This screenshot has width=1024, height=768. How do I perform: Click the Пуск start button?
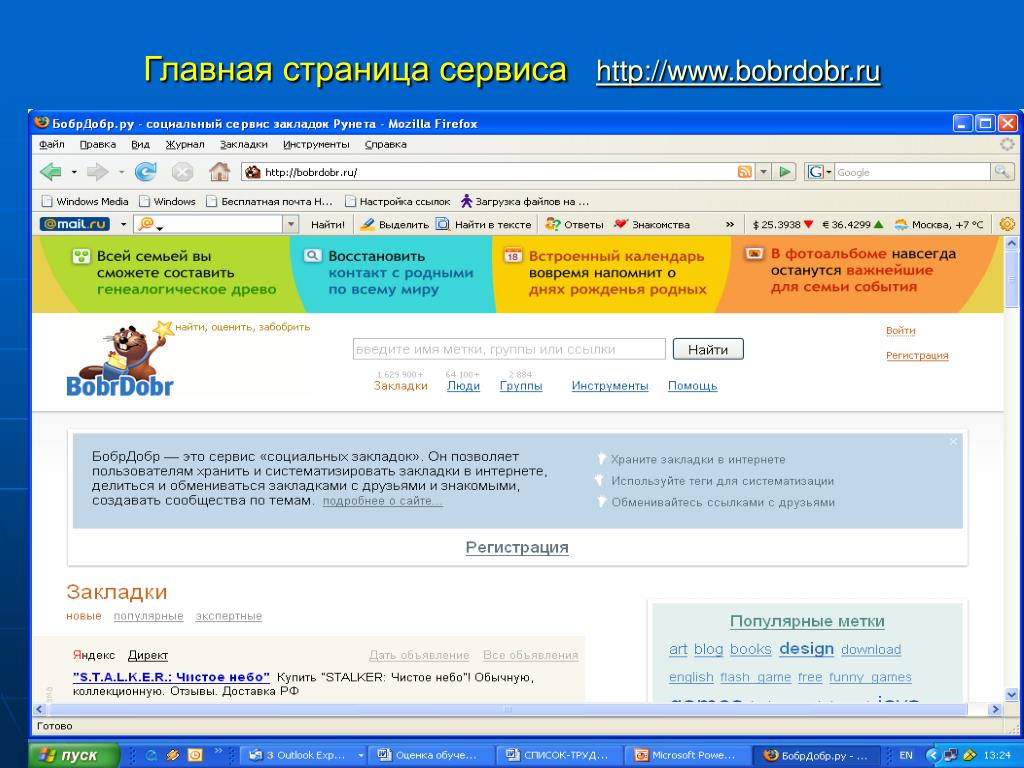(x=74, y=755)
